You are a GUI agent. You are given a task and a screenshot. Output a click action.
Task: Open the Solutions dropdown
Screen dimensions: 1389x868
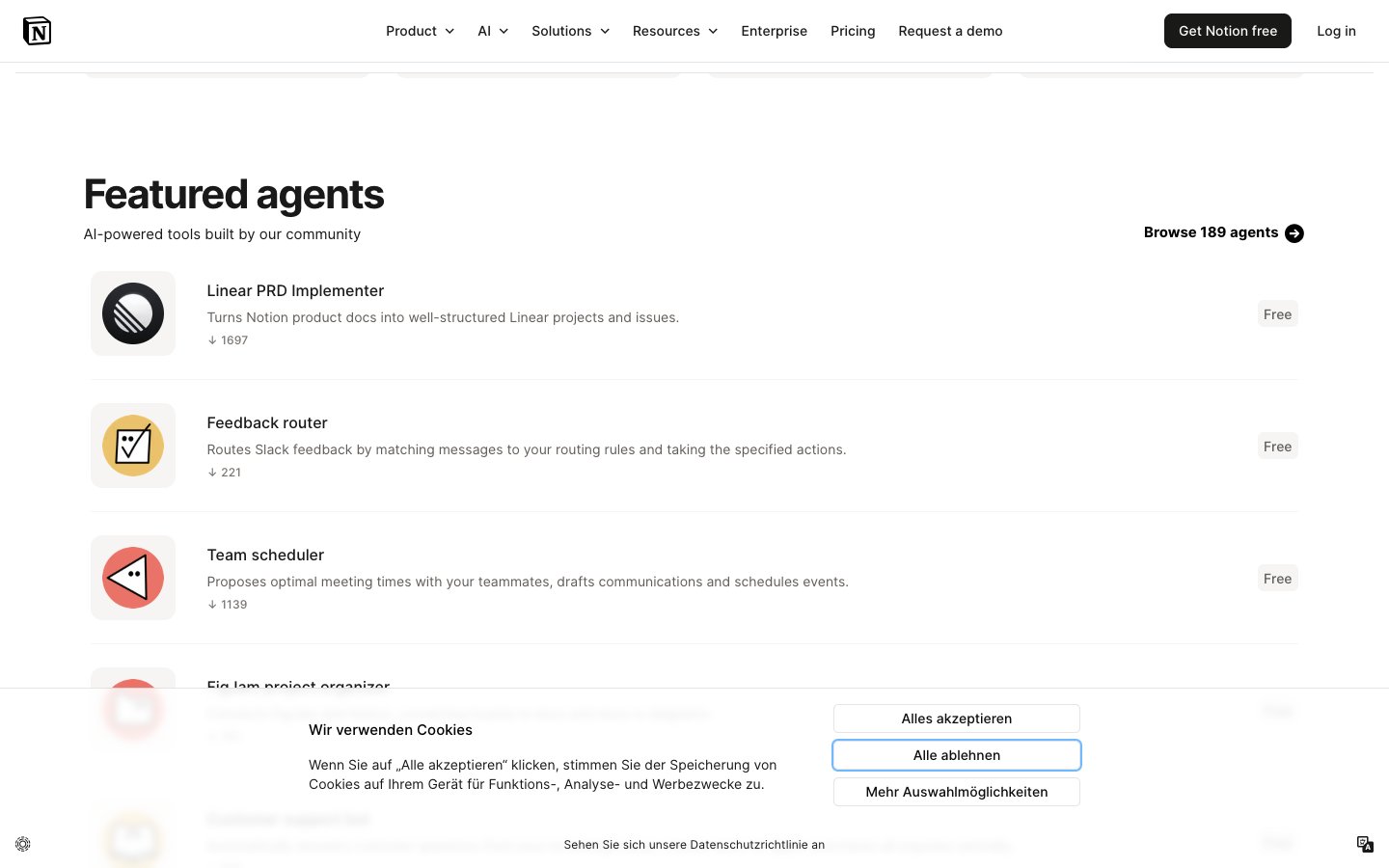click(570, 31)
